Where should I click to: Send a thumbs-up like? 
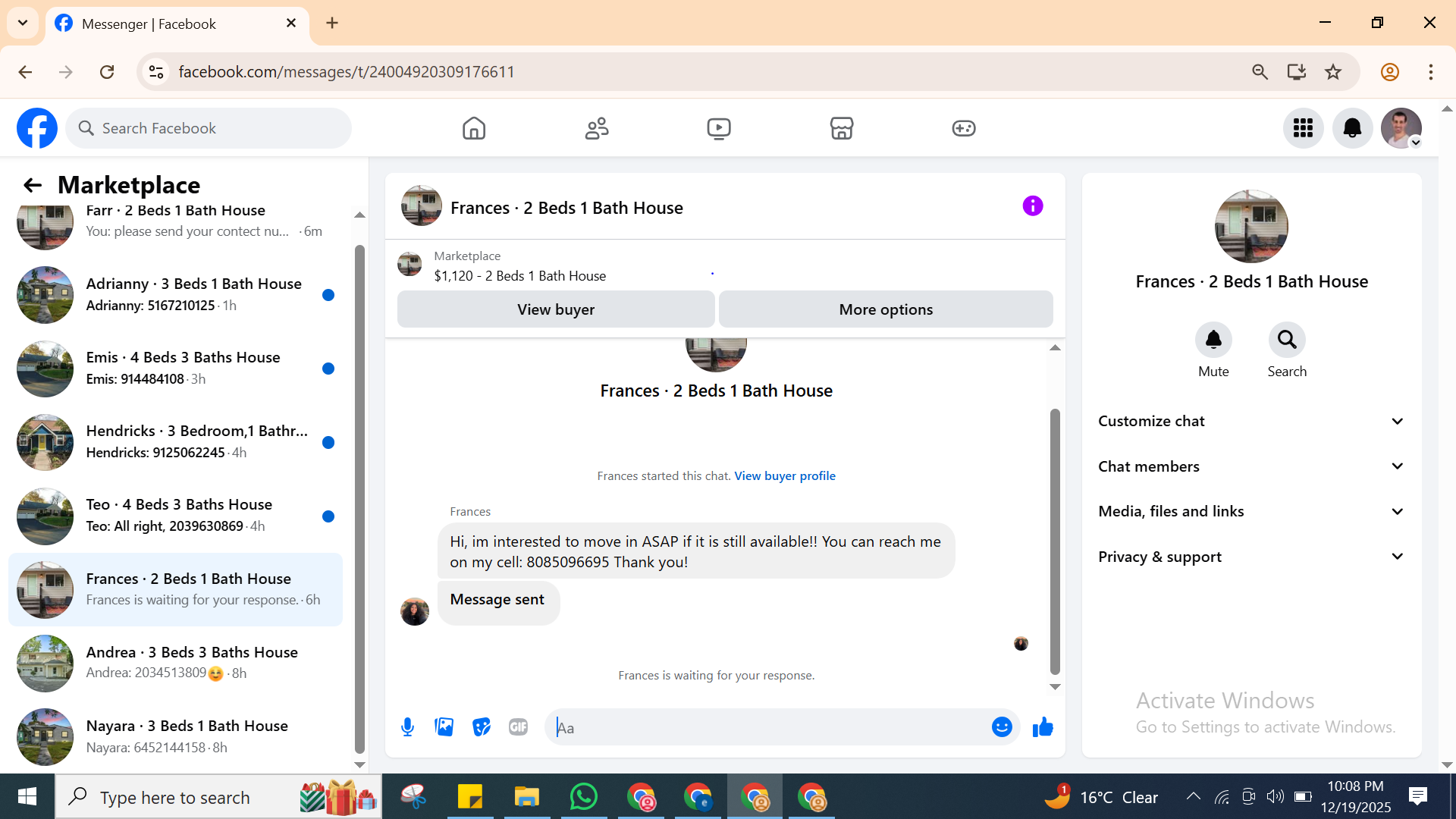[1043, 727]
